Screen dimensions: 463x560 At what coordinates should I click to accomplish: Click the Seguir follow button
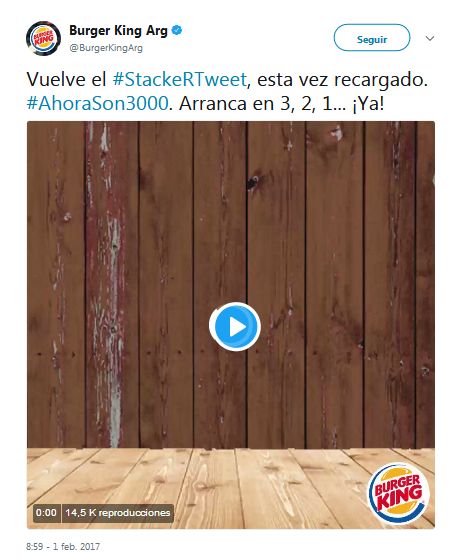pos(372,38)
